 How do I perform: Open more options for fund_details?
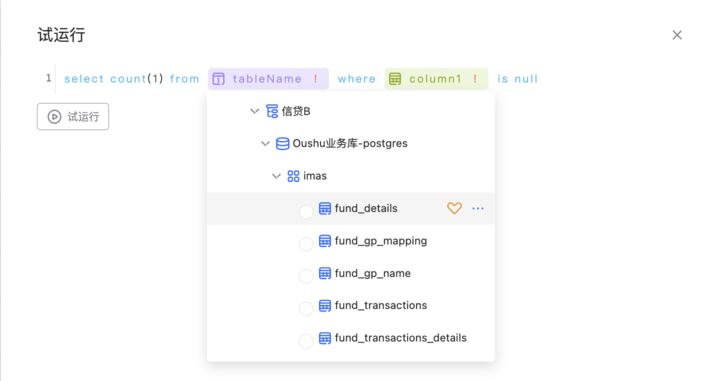tap(478, 208)
